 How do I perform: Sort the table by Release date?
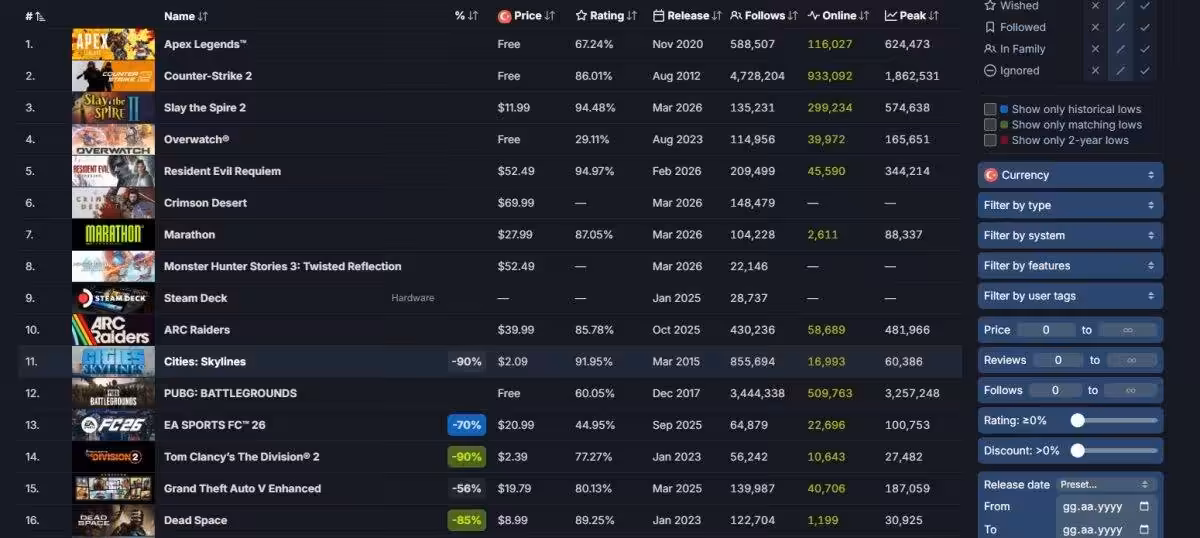click(x=688, y=16)
